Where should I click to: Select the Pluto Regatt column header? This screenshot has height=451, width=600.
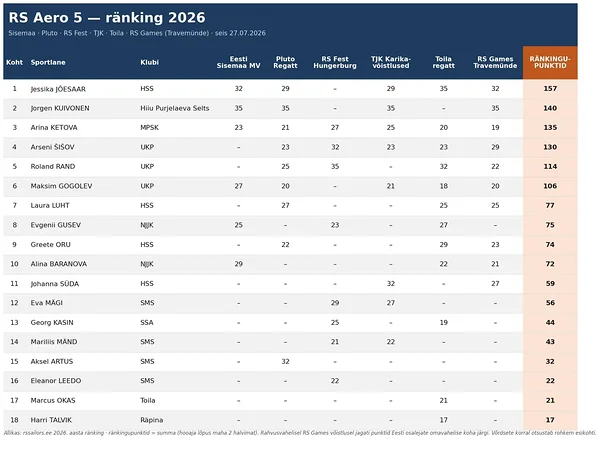[285, 62]
